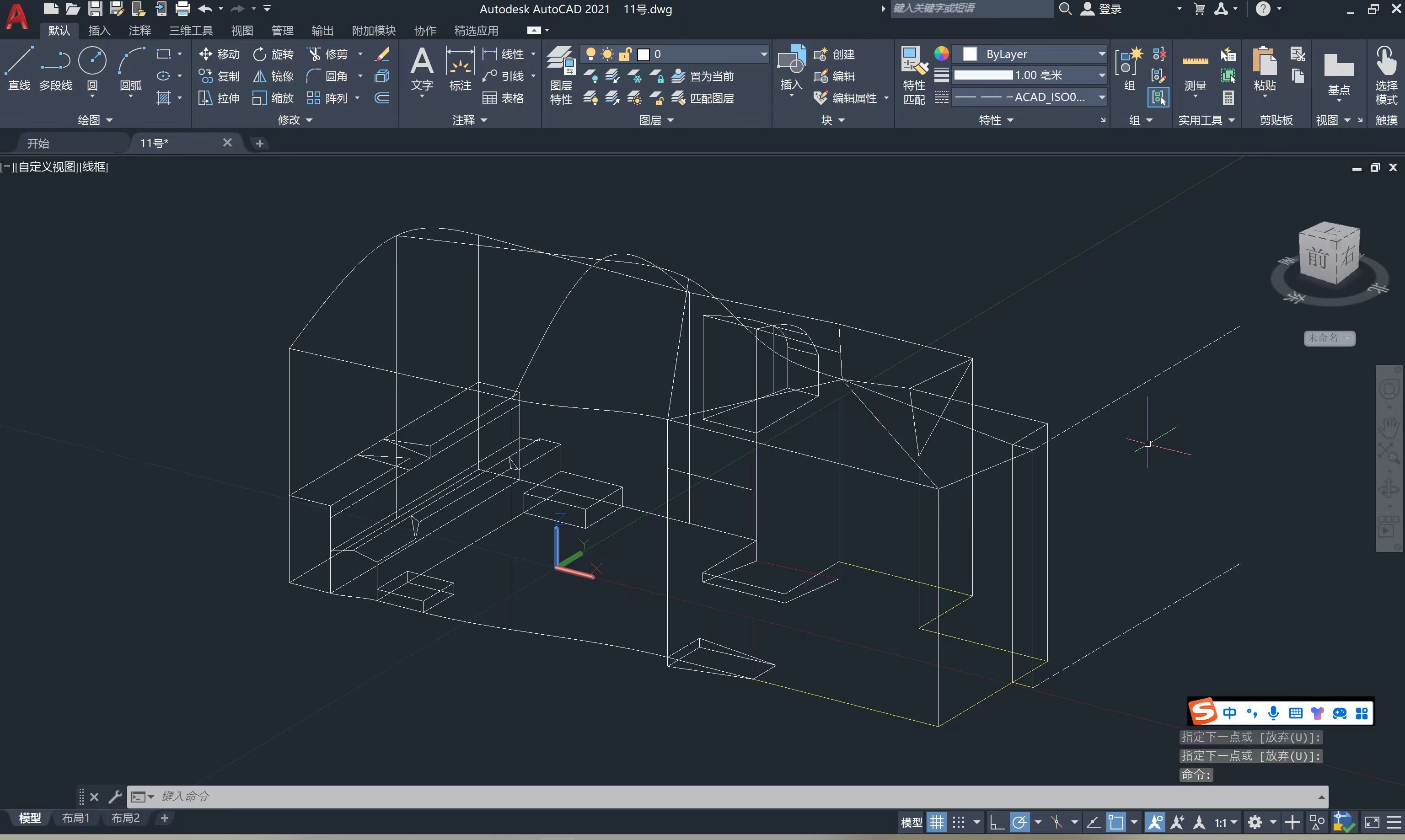Image resolution: width=1405 pixels, height=840 pixels.
Task: Click the 登录 (Sign in) button
Action: pos(1102,9)
